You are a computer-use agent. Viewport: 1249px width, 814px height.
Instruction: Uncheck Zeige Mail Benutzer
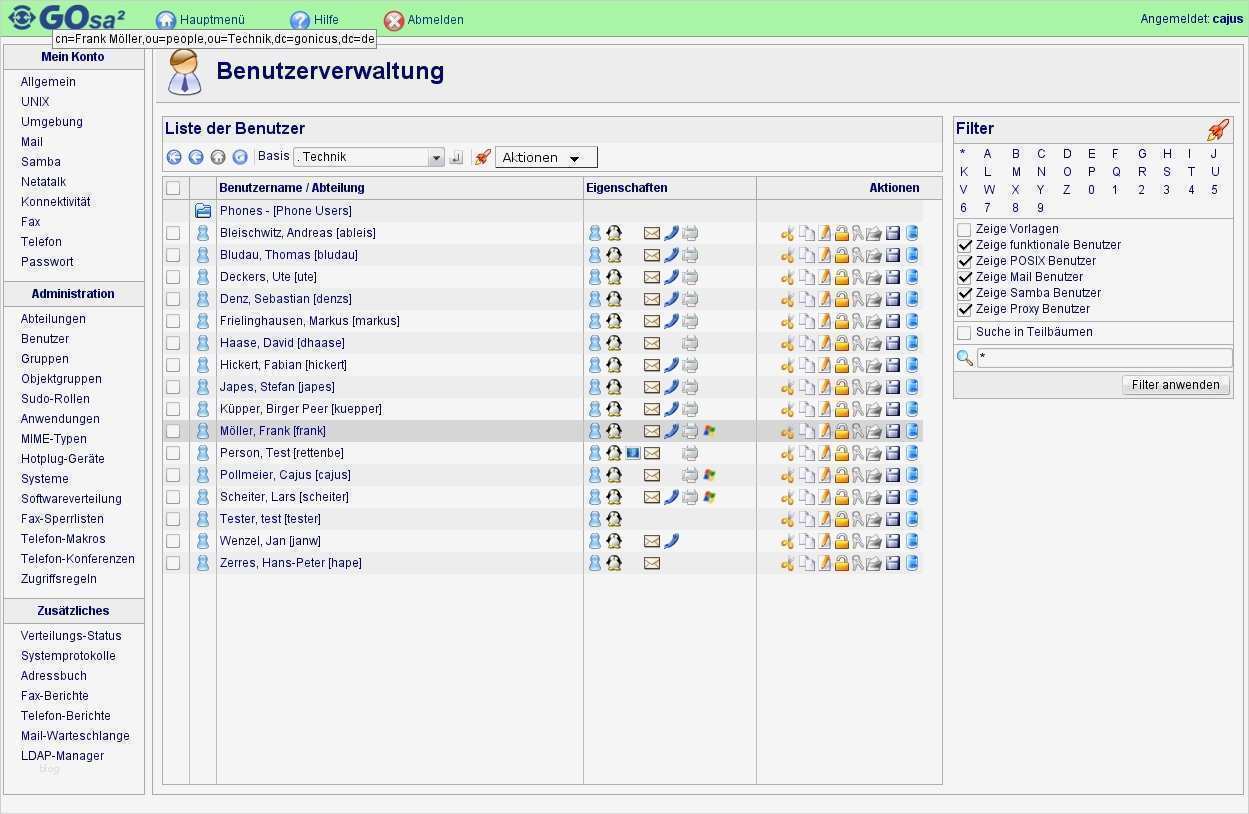(x=965, y=277)
